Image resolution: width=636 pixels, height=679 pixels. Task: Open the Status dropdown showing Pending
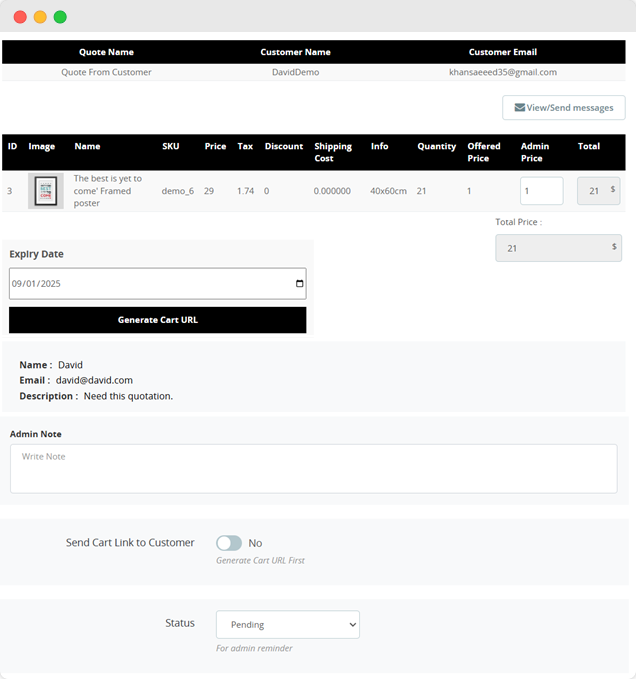coord(287,625)
